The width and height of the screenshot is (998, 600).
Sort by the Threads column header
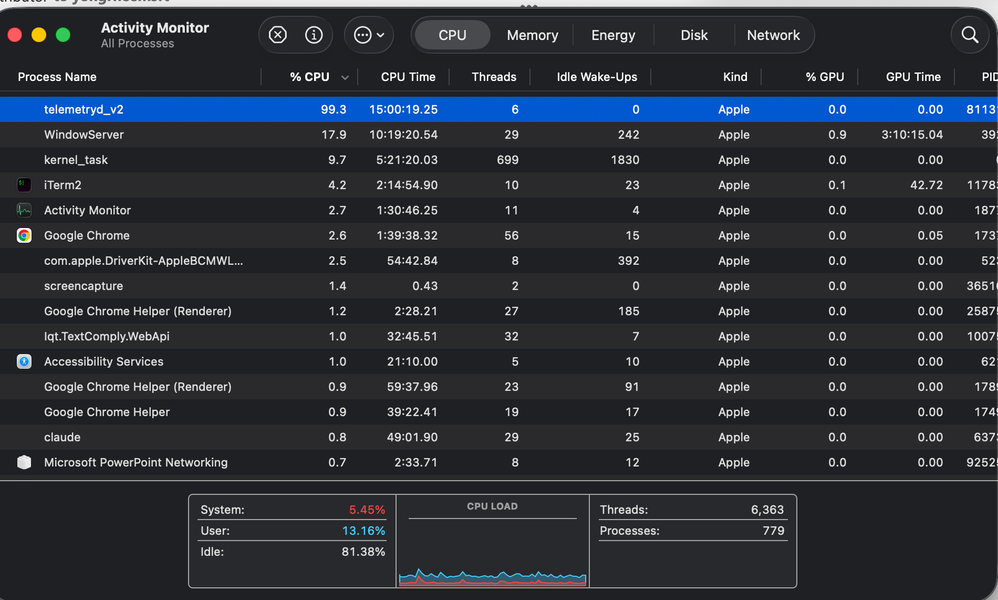click(x=494, y=77)
